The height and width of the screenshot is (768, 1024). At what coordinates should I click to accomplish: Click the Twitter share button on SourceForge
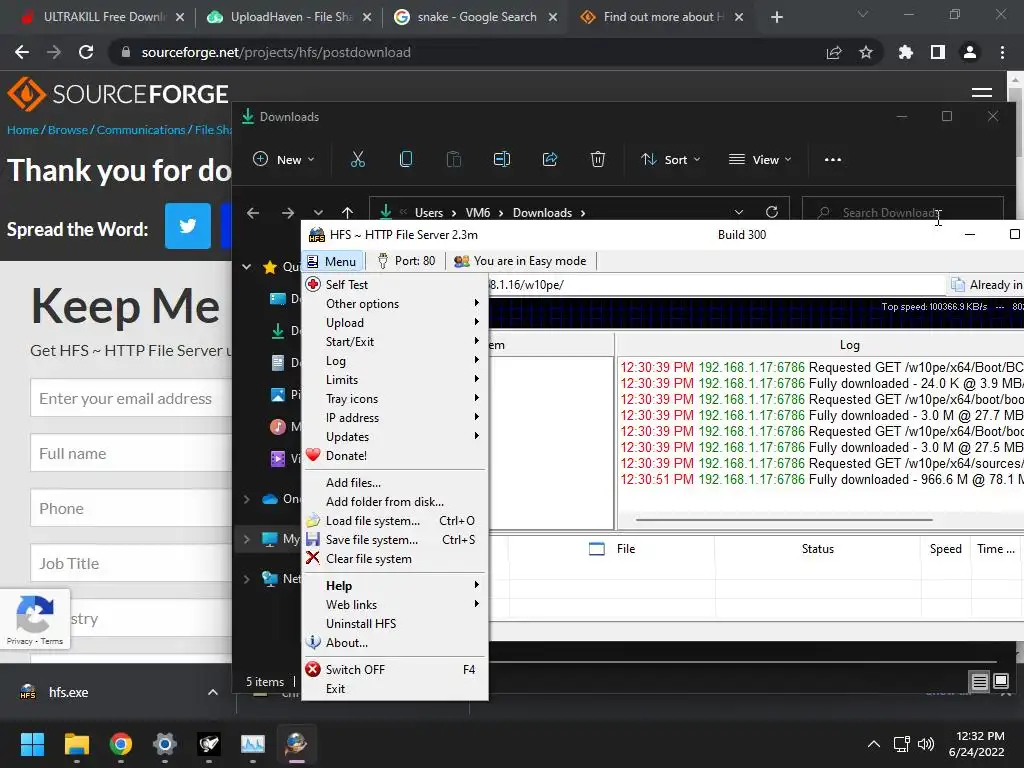(x=187, y=226)
